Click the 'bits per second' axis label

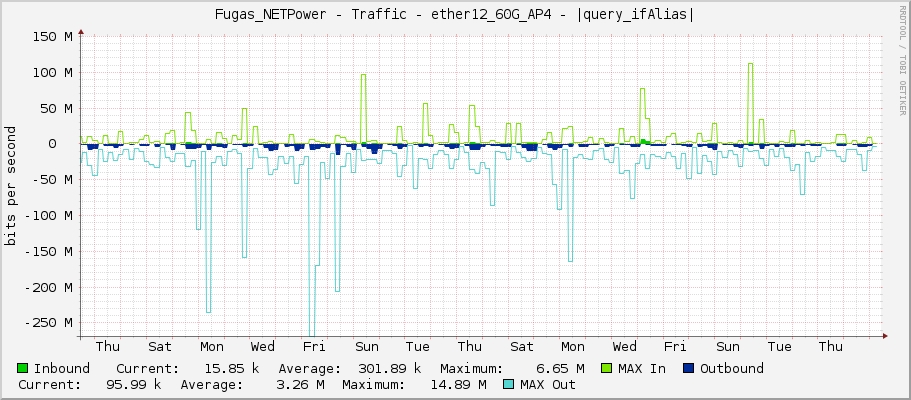11,186
